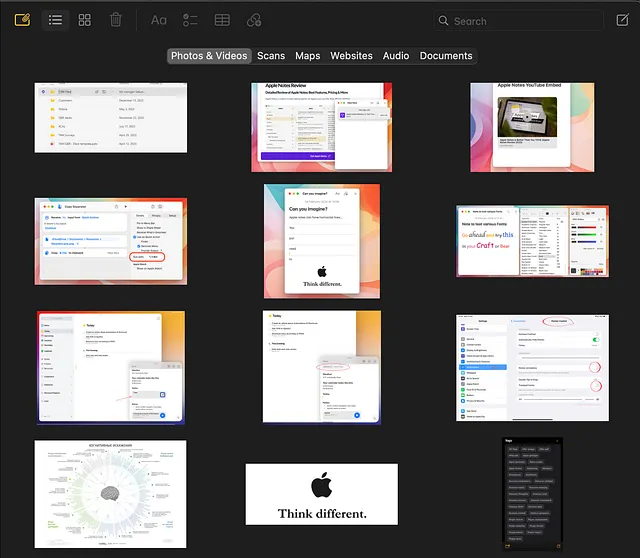The image size is (640, 558).
Task: Open the standalone 'Think different.' Apple logo thumbnail
Action: 322,494
